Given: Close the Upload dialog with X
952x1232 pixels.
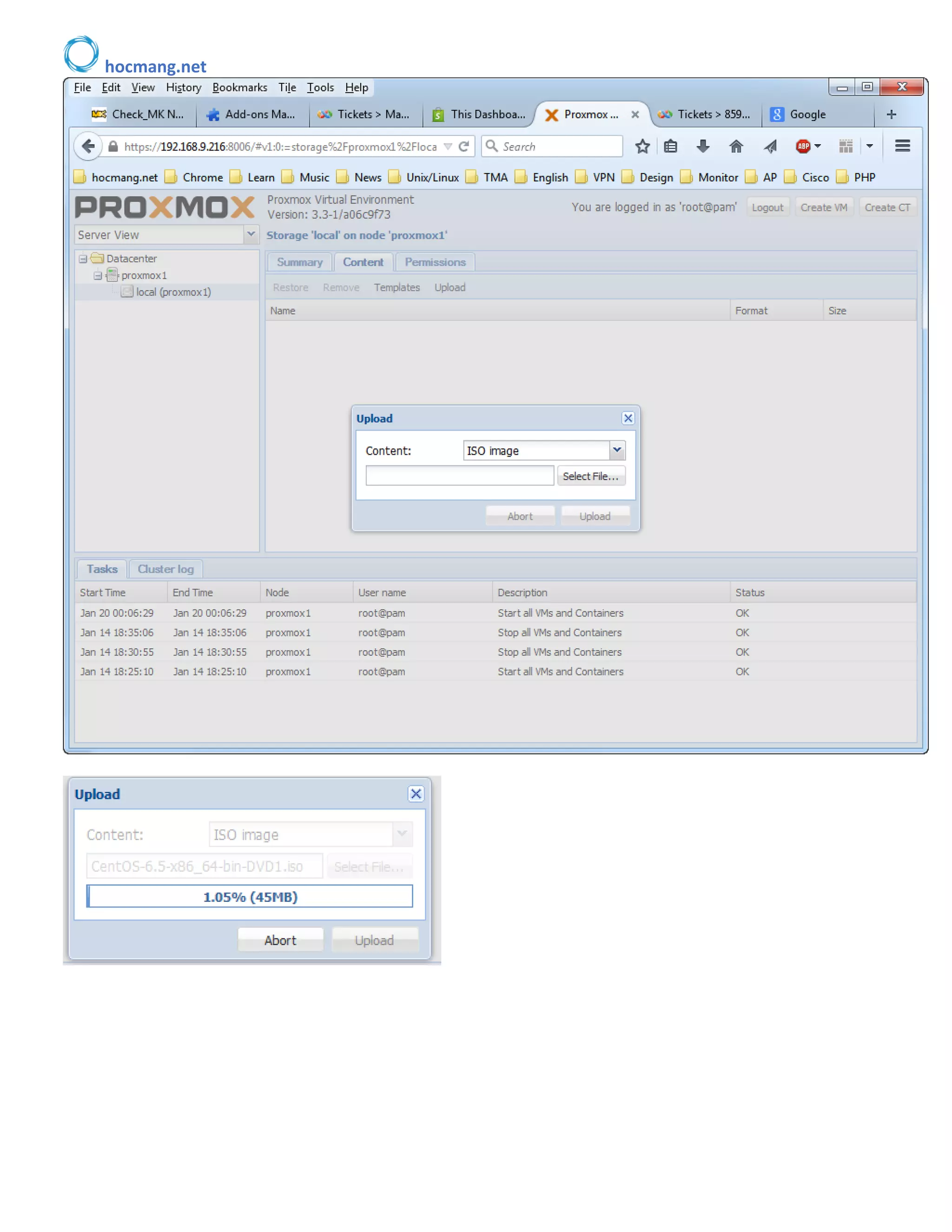Looking at the screenshot, I should [x=628, y=418].
